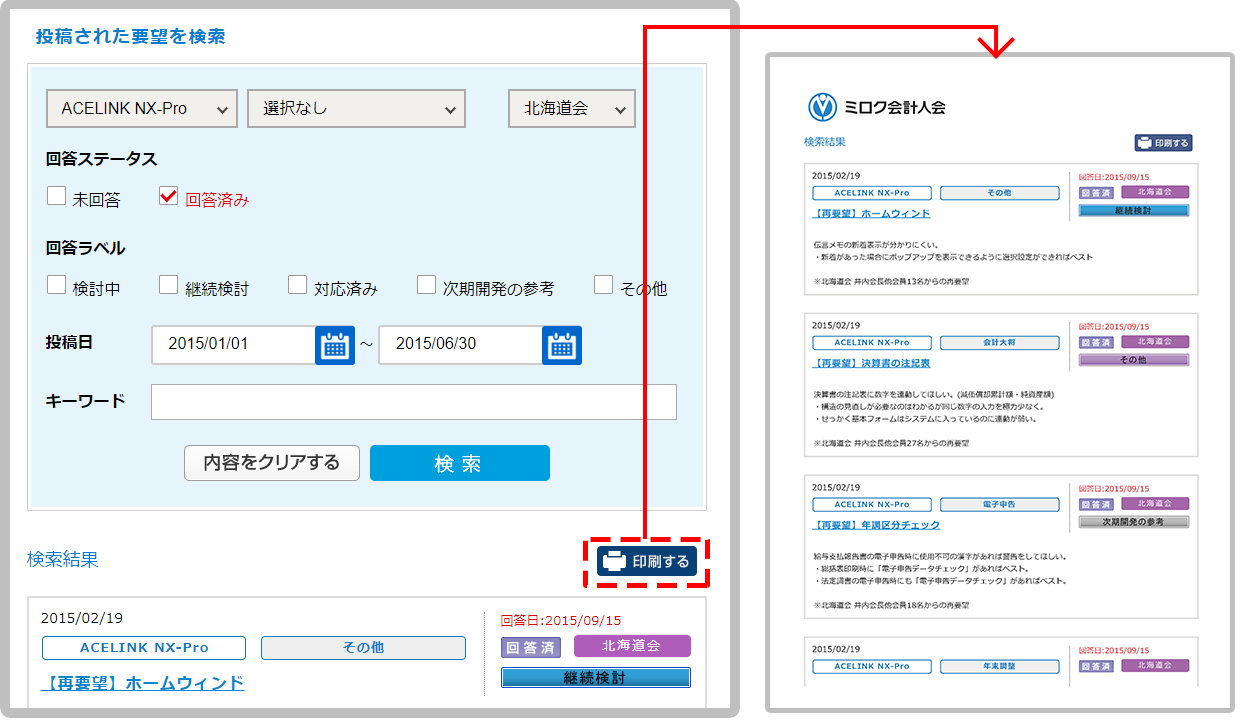Viewport: 1250px width, 720px height.
Task: Click 回答日:2015/09/15 text in left result card
Action: 560,620
